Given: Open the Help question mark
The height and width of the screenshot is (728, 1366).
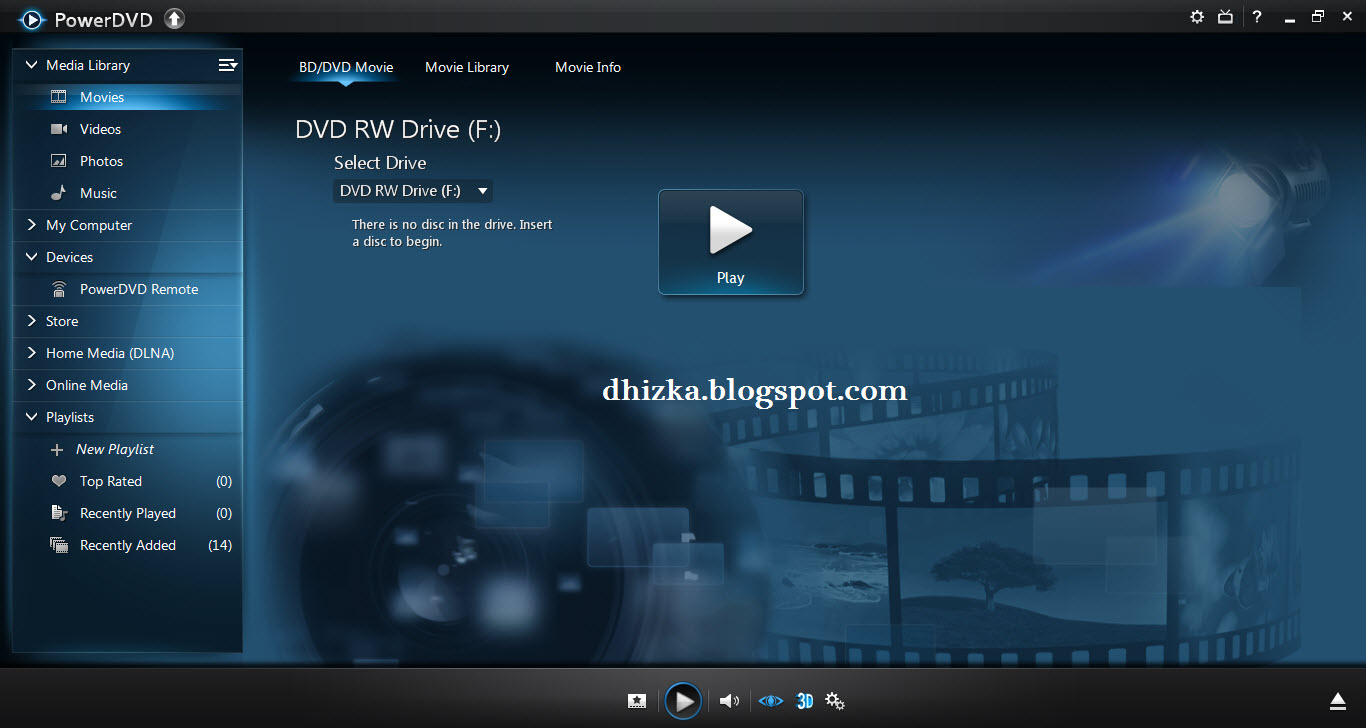Looking at the screenshot, I should [1257, 17].
